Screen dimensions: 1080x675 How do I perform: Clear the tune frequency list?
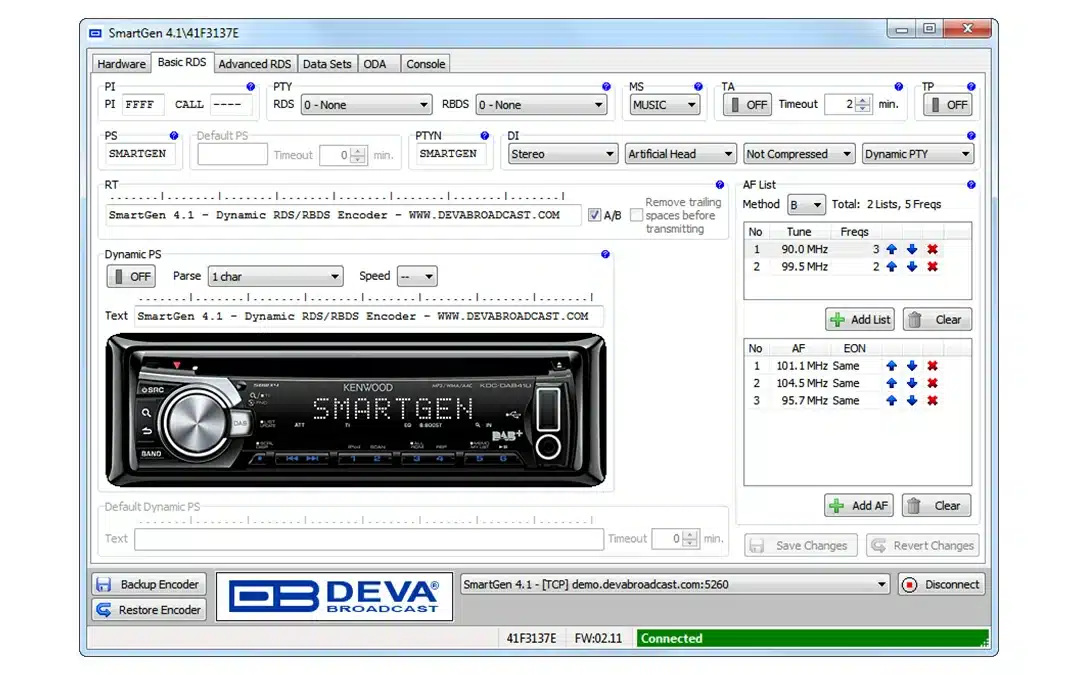tap(937, 320)
